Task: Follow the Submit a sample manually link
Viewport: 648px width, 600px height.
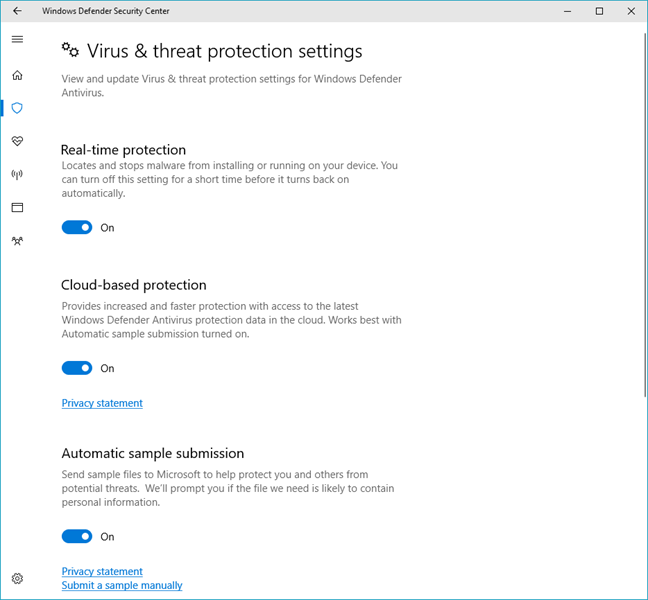Action: pyautogui.click(x=122, y=585)
